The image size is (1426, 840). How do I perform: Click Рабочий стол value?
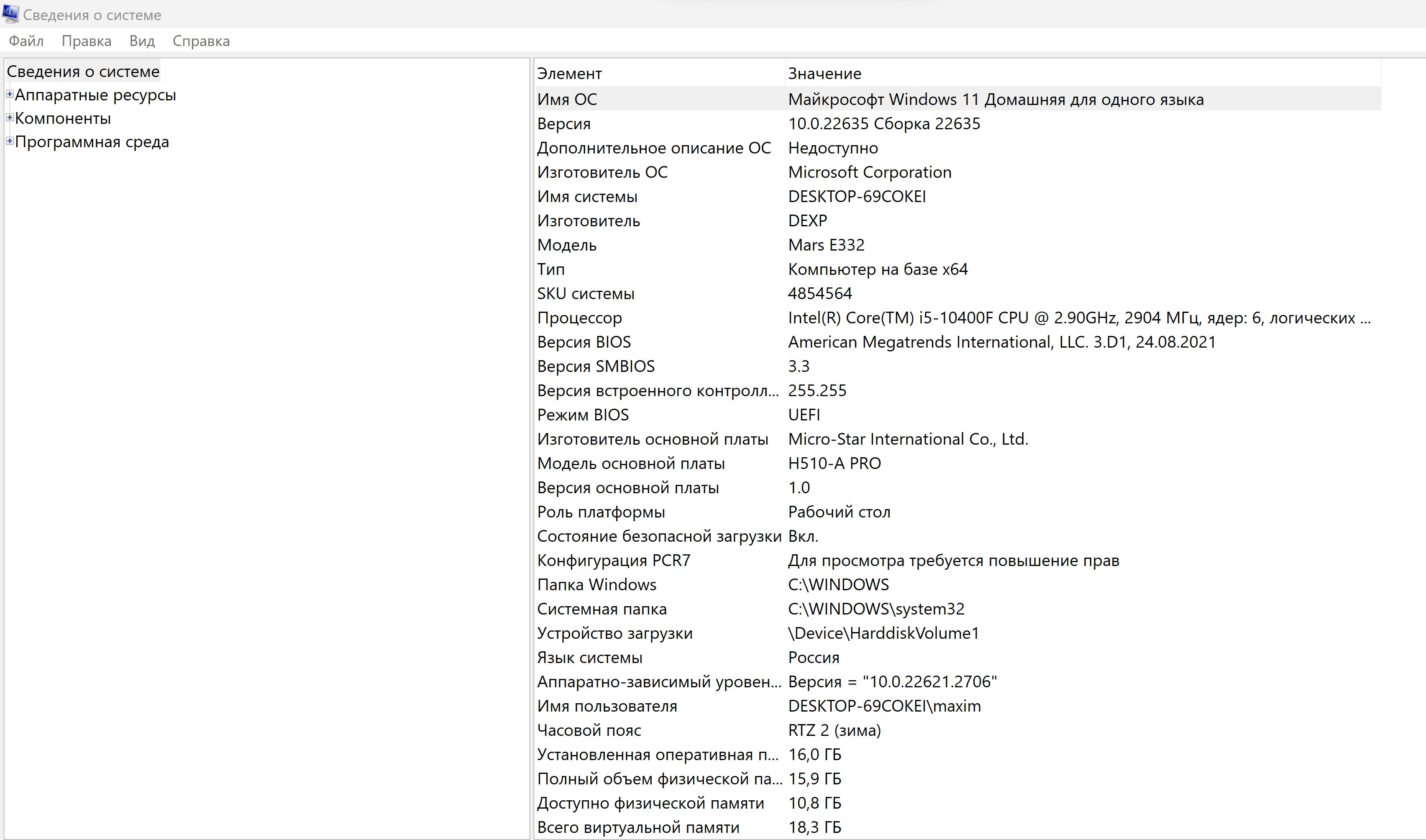click(839, 512)
